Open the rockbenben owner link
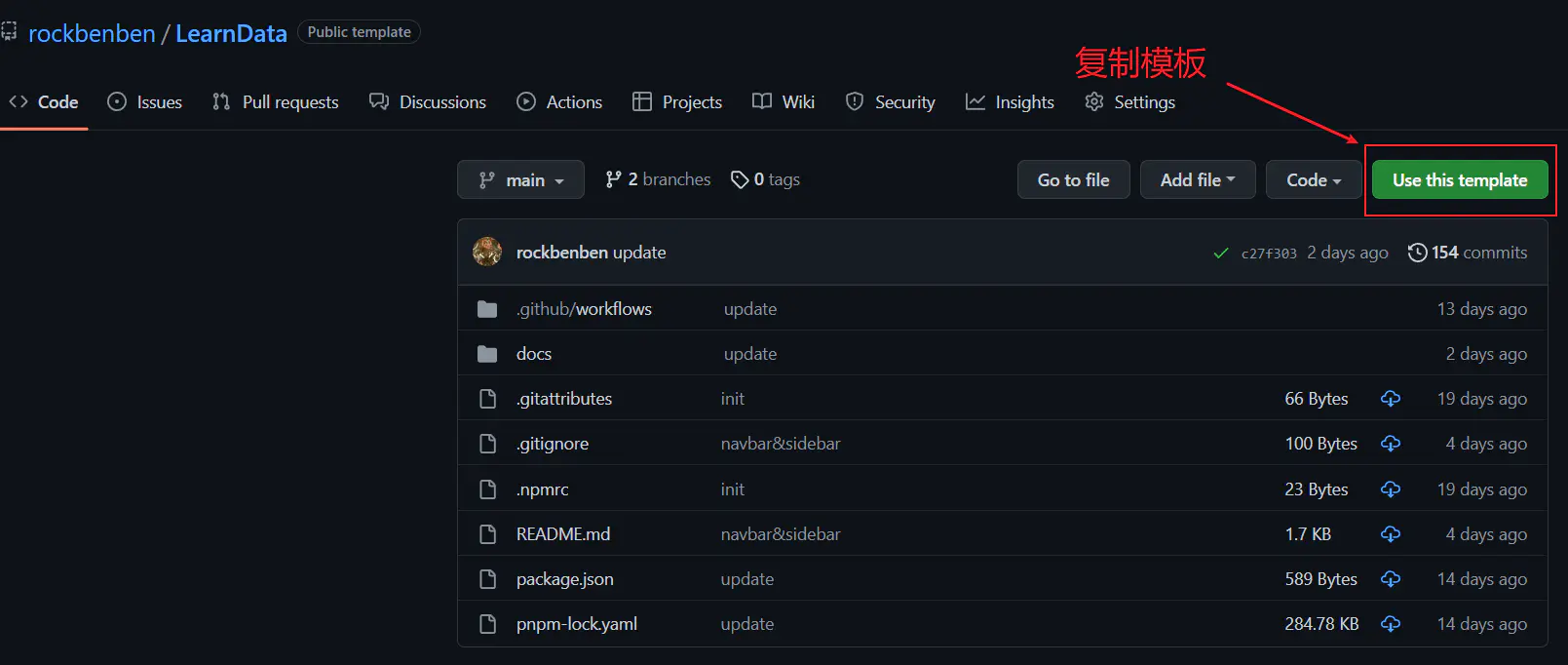Image resolution: width=1568 pixels, height=665 pixels. point(92,33)
